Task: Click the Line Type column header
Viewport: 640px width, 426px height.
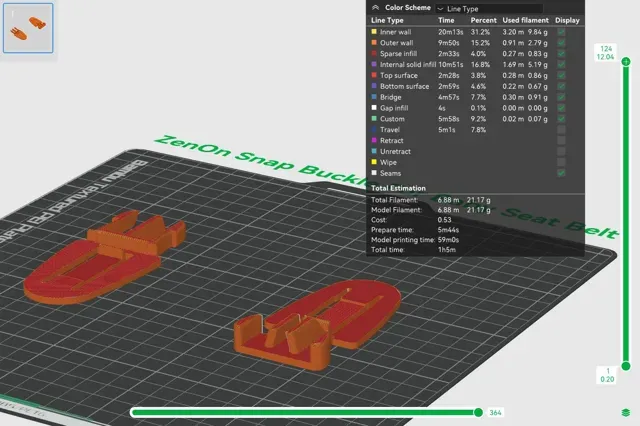Action: click(387, 20)
